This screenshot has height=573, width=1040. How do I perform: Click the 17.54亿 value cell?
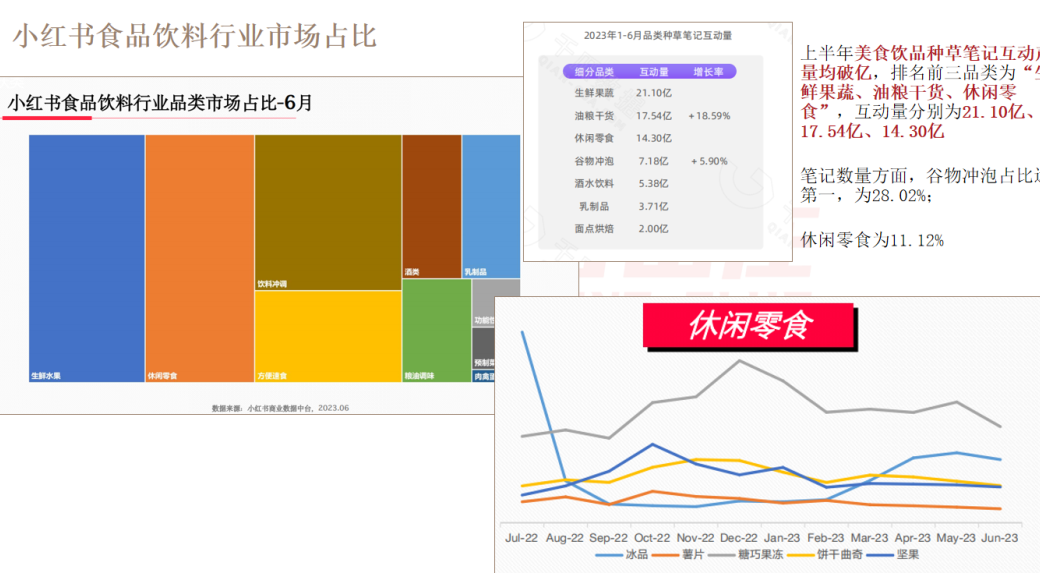click(x=654, y=115)
